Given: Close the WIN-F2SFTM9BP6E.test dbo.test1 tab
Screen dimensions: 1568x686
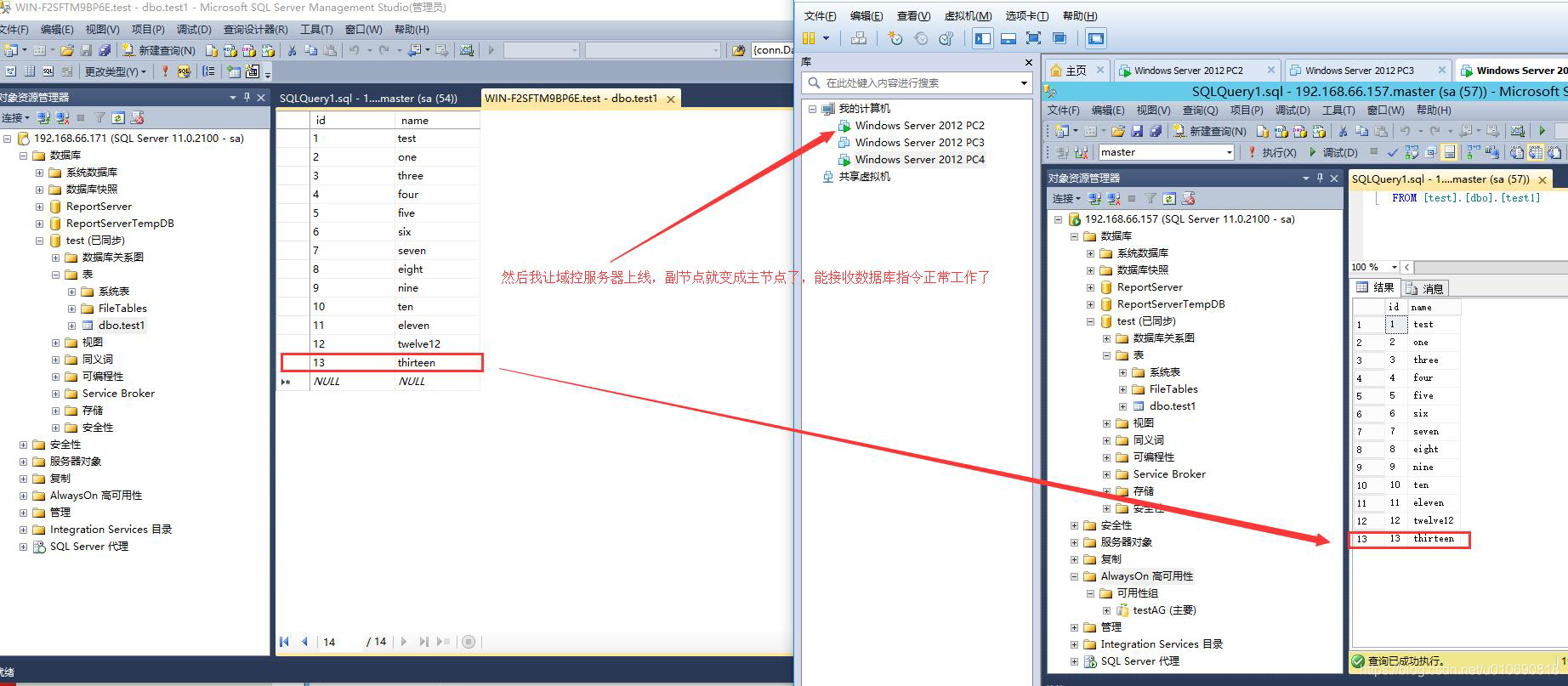Looking at the screenshot, I should click(x=671, y=99).
